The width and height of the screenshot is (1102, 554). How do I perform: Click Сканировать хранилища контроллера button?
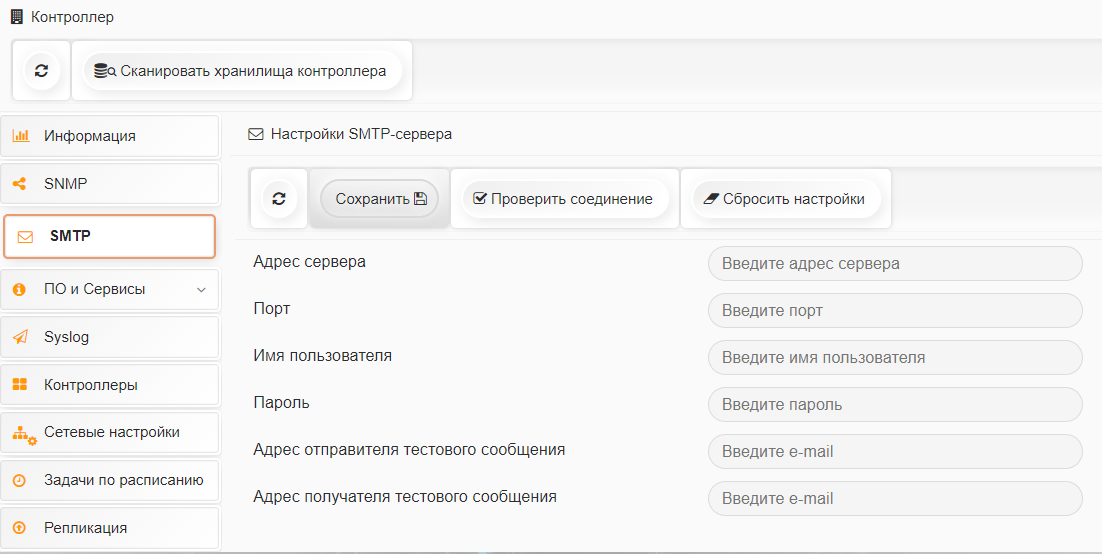point(242,70)
